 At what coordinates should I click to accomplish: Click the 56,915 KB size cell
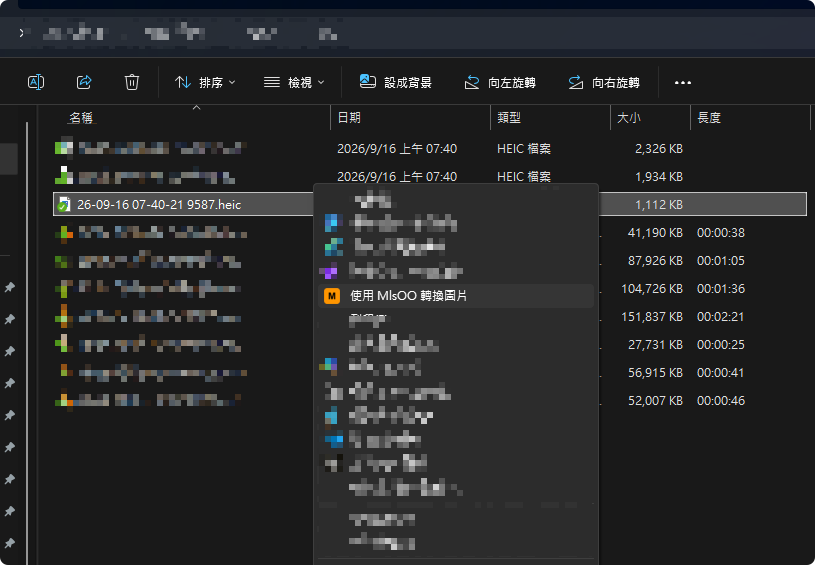[x=655, y=373]
